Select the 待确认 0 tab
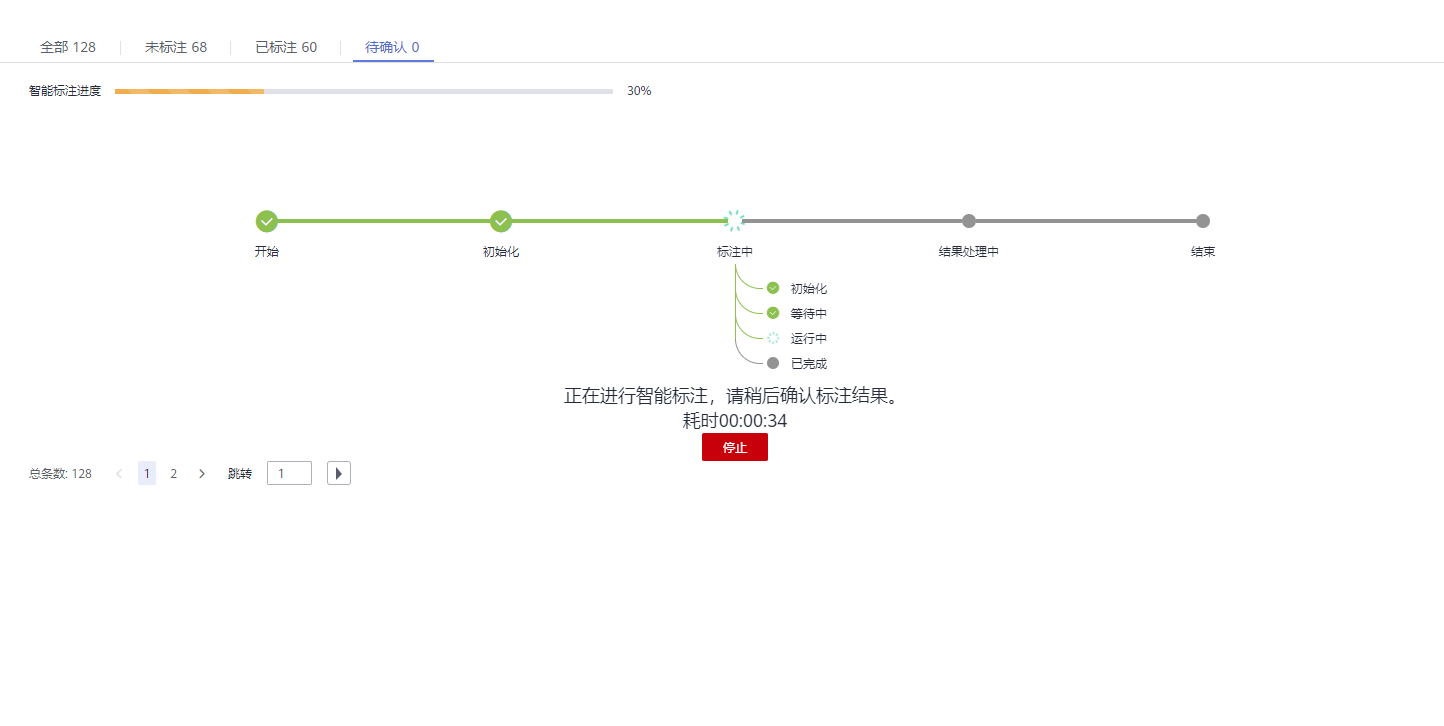 (x=392, y=47)
